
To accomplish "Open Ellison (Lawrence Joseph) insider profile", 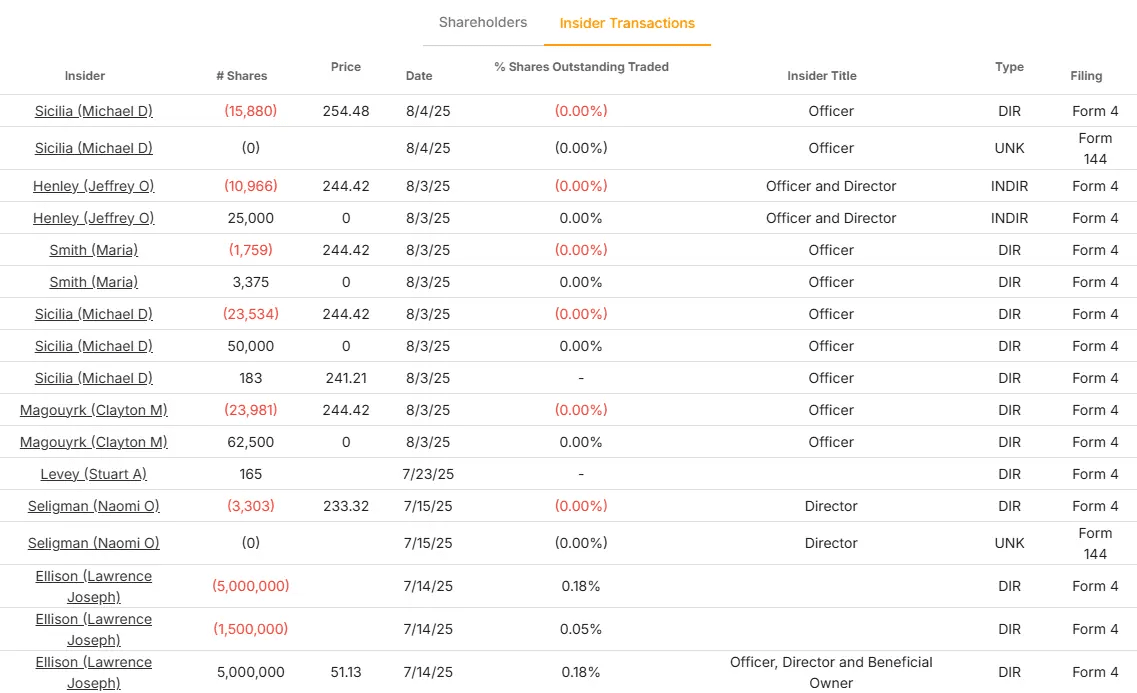I will (93, 586).
